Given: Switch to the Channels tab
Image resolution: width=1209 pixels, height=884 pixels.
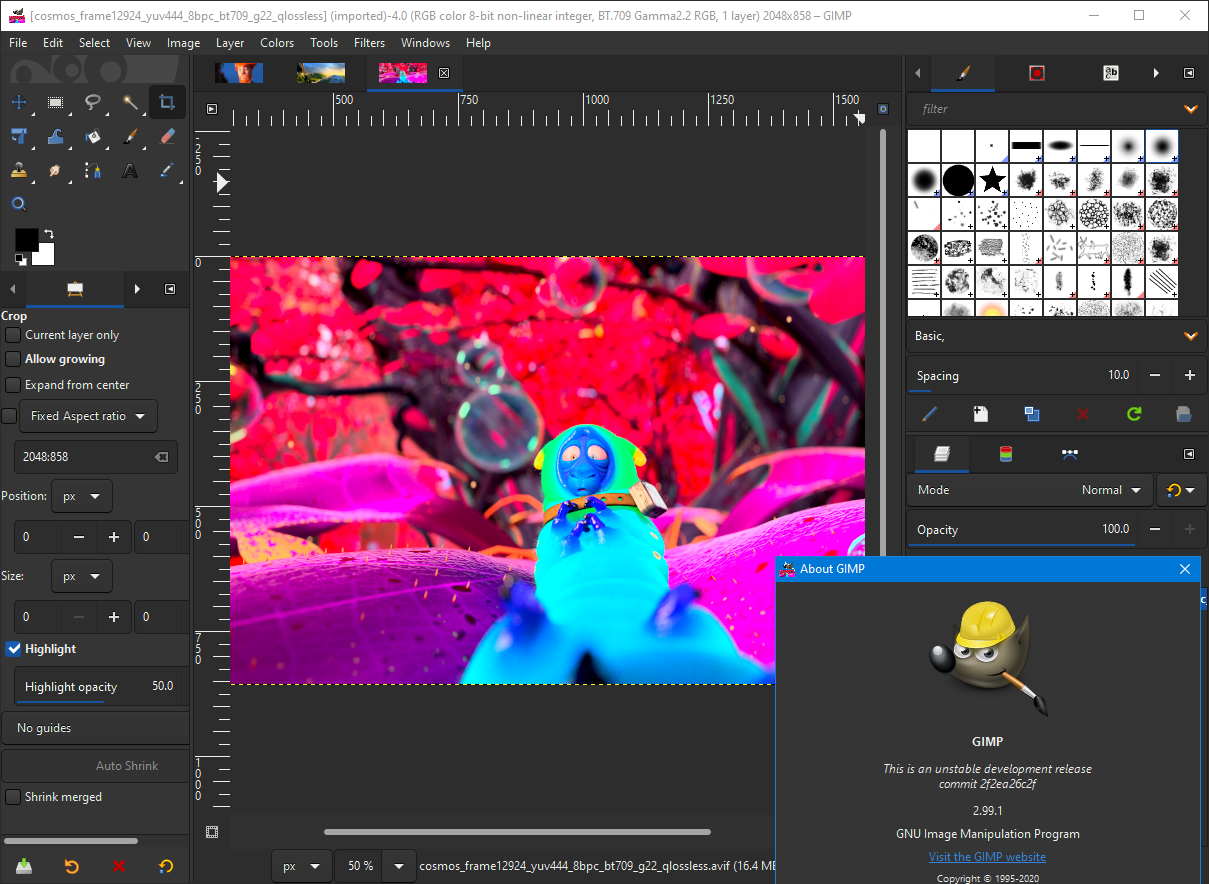Looking at the screenshot, I should 1006,454.
